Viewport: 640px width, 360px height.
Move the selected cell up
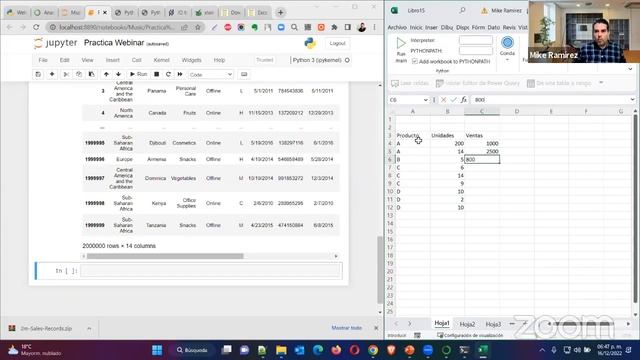click(x=106, y=74)
